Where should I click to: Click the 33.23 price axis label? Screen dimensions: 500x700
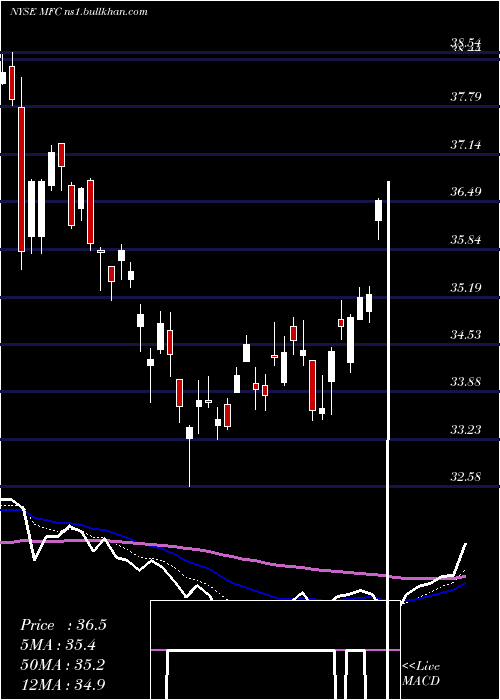point(466,429)
